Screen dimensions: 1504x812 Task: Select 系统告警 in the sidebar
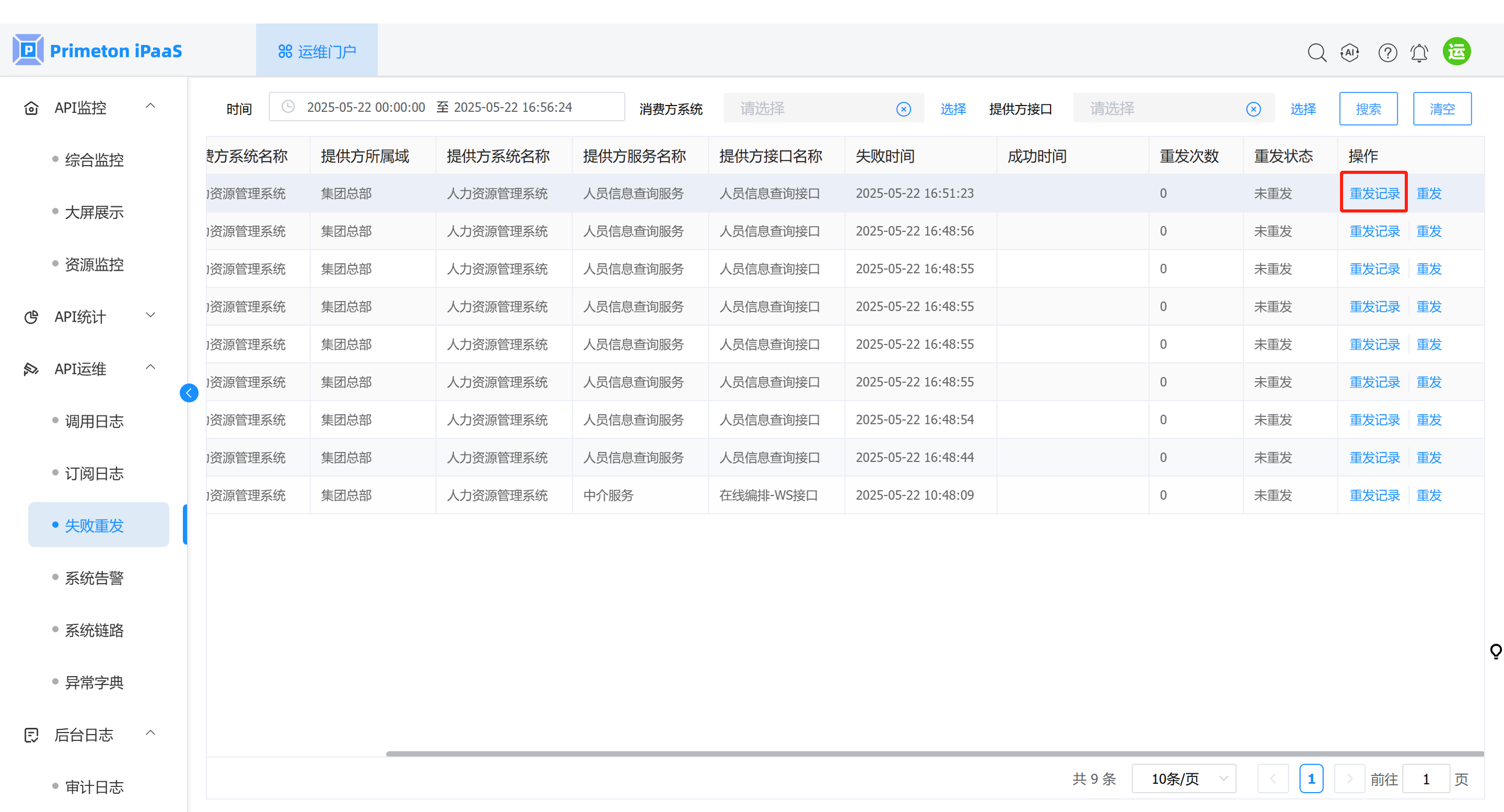pyautogui.click(x=94, y=578)
